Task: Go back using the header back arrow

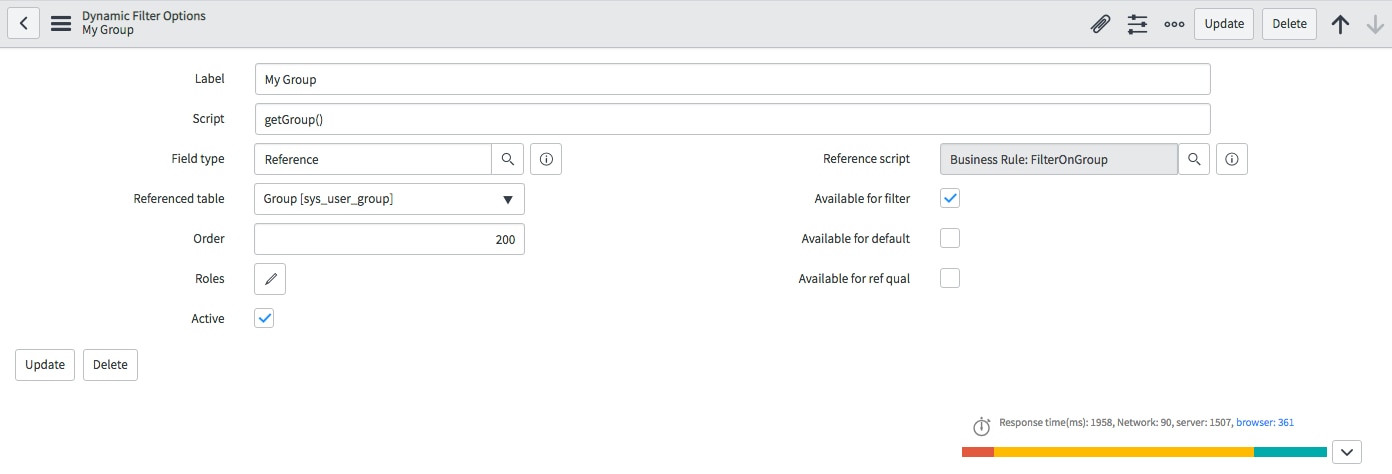Action: [24, 23]
